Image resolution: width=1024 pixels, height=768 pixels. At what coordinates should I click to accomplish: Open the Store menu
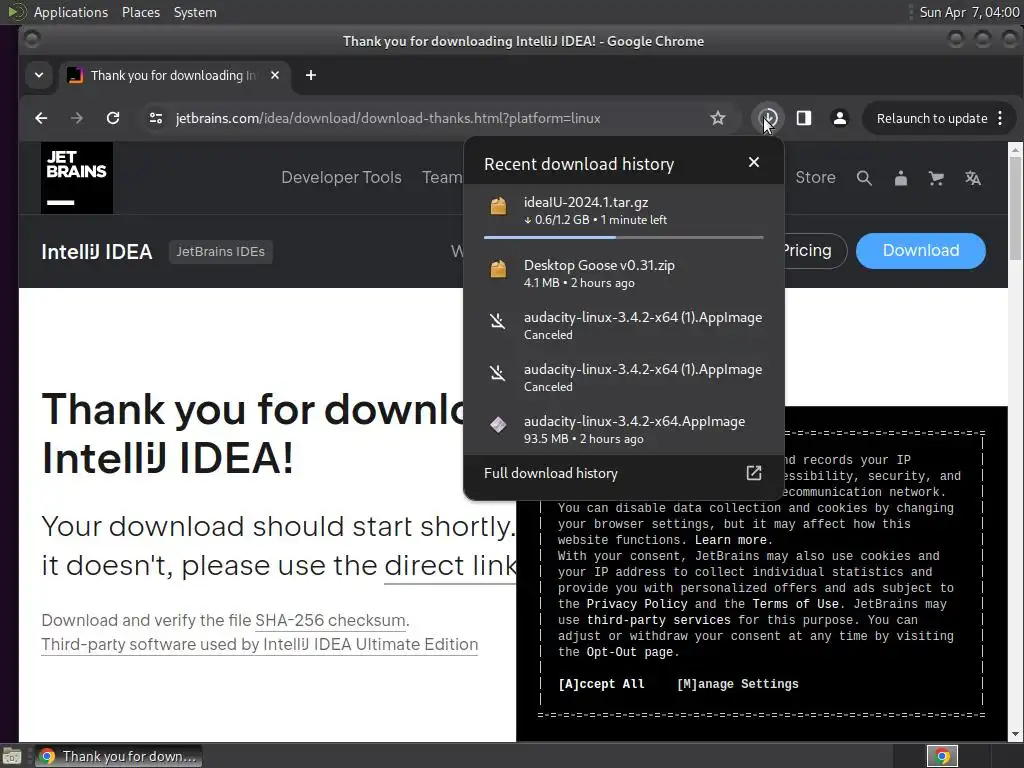[x=815, y=177]
